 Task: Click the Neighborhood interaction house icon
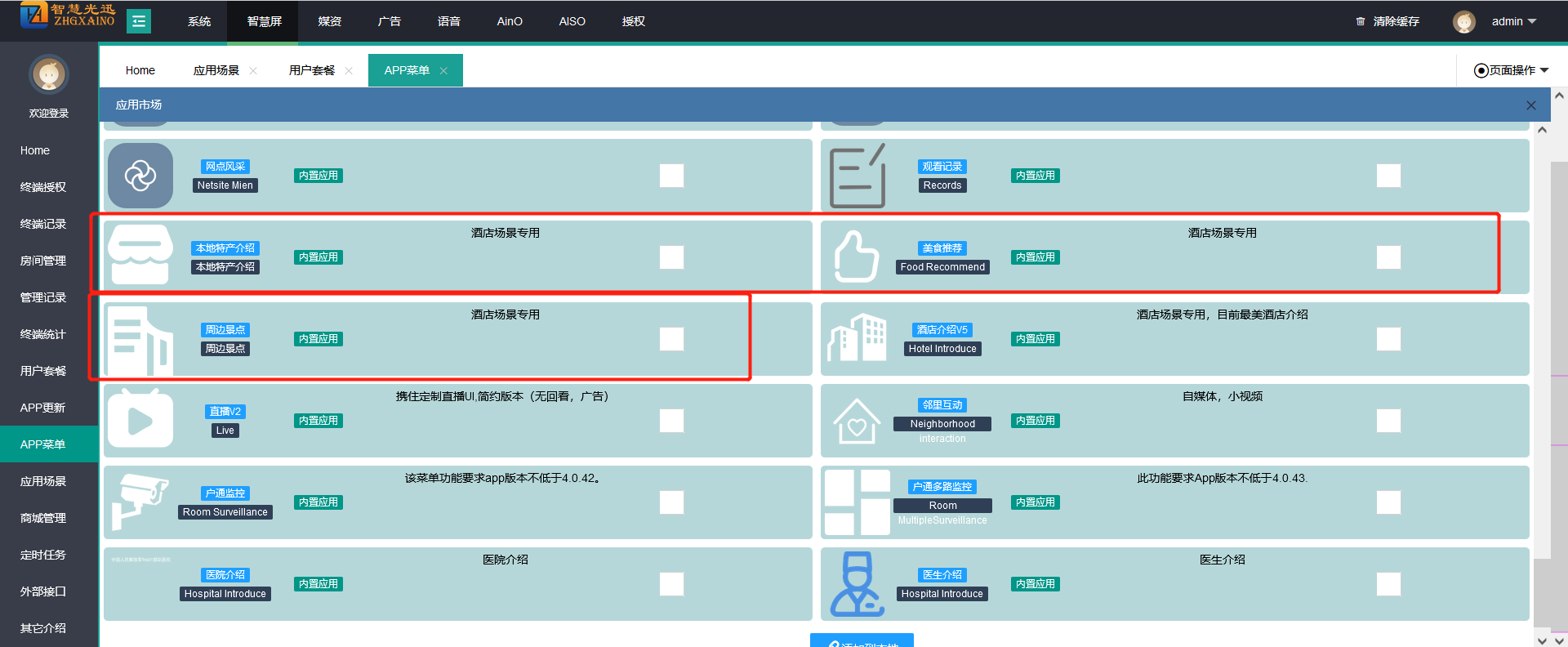[857, 421]
